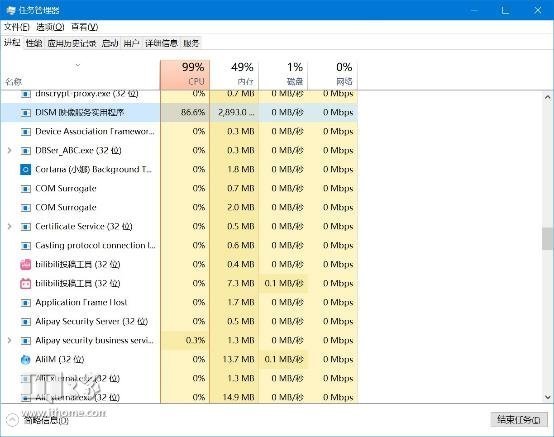Open the 选项(O) menu

click(50, 27)
